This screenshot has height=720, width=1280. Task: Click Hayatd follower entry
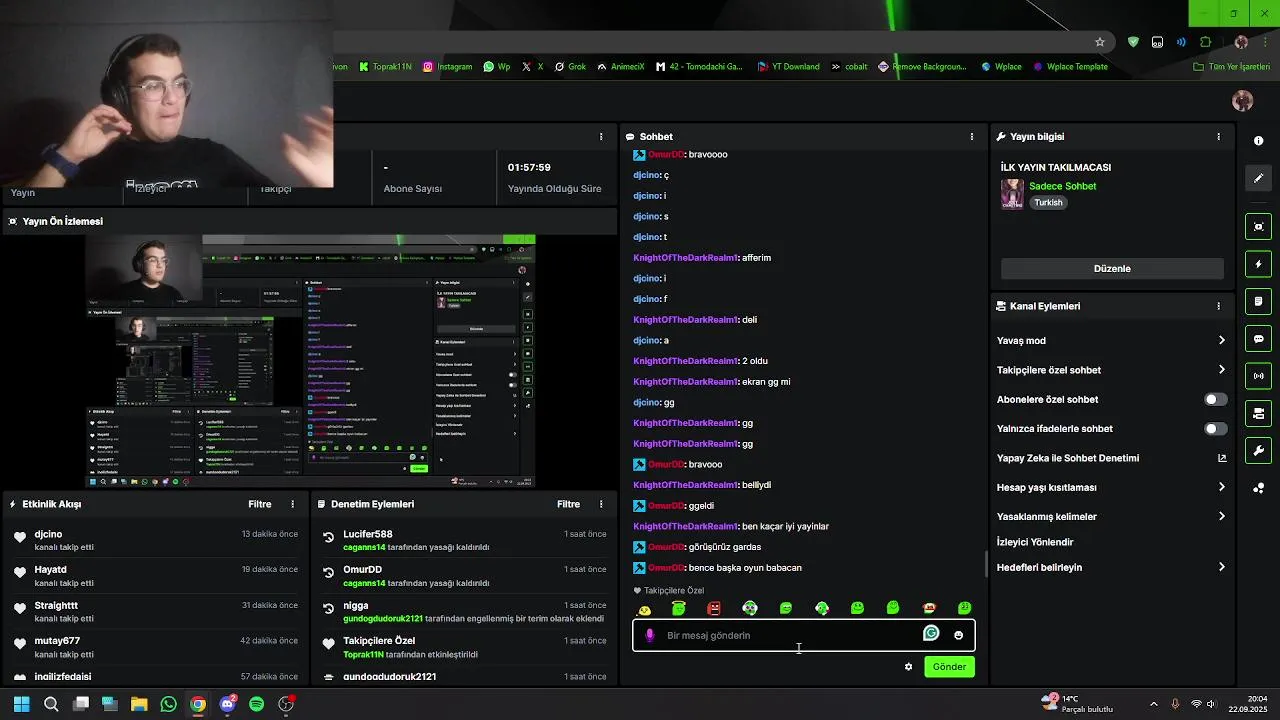point(50,570)
